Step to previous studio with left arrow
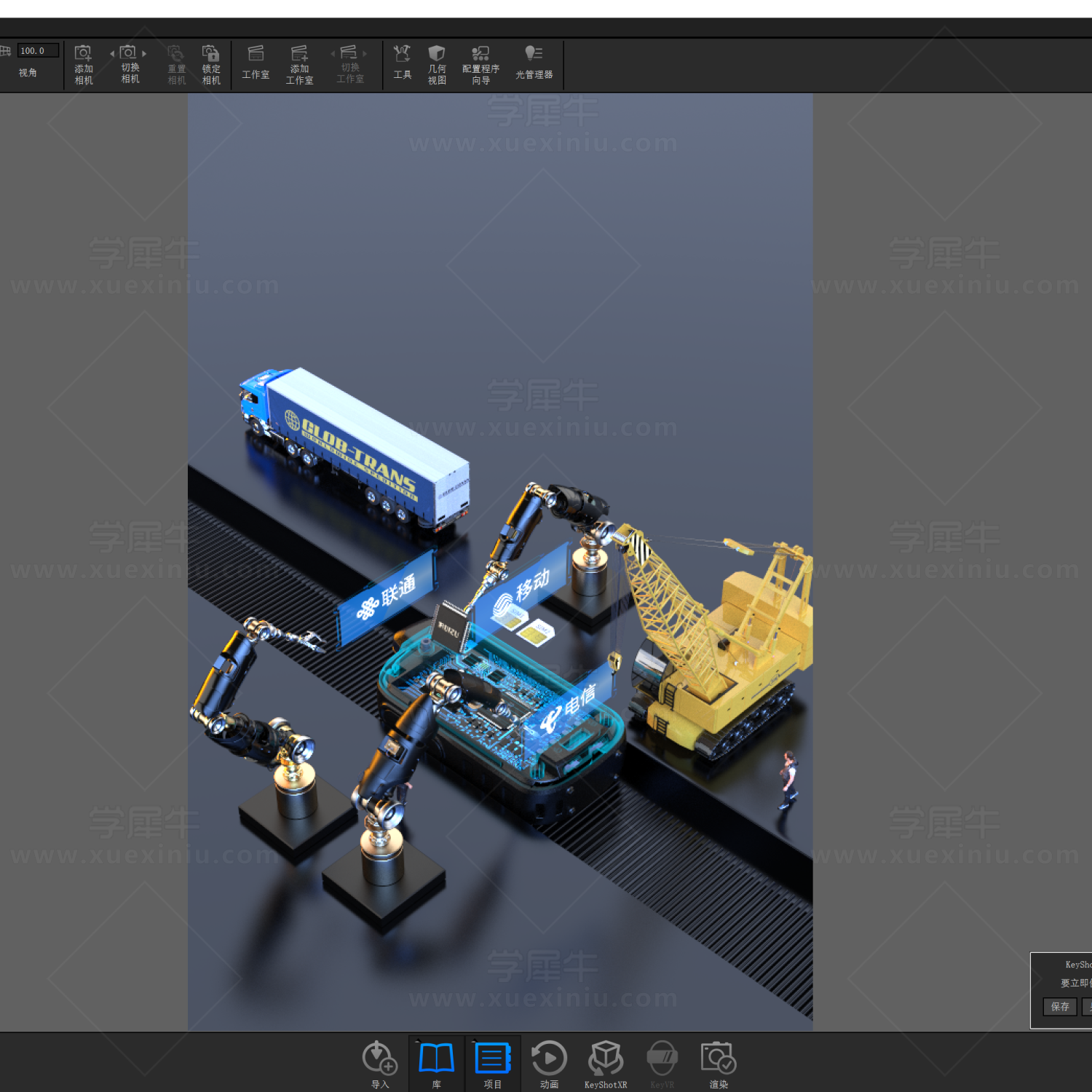This screenshot has height=1092, width=1092. click(333, 54)
